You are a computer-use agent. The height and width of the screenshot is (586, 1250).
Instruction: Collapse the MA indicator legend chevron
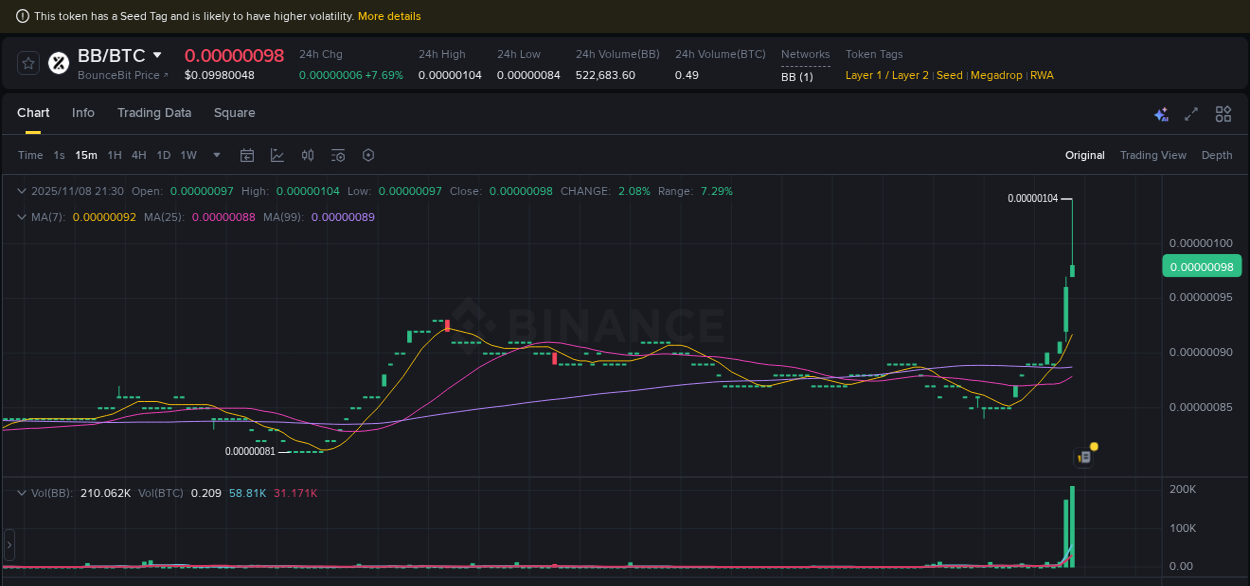(20, 217)
